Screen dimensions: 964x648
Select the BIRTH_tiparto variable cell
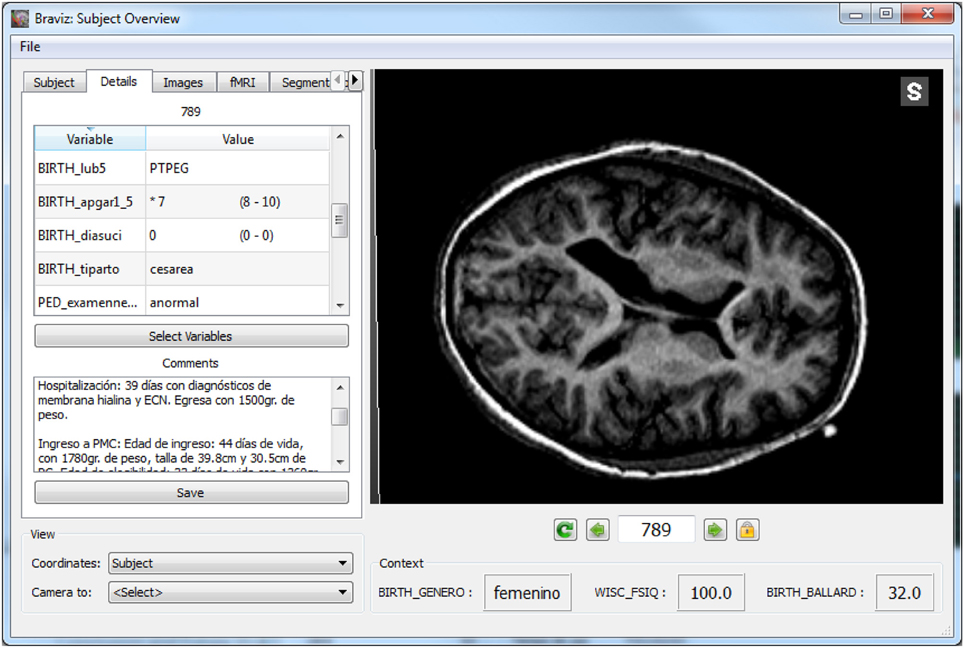(x=90, y=269)
